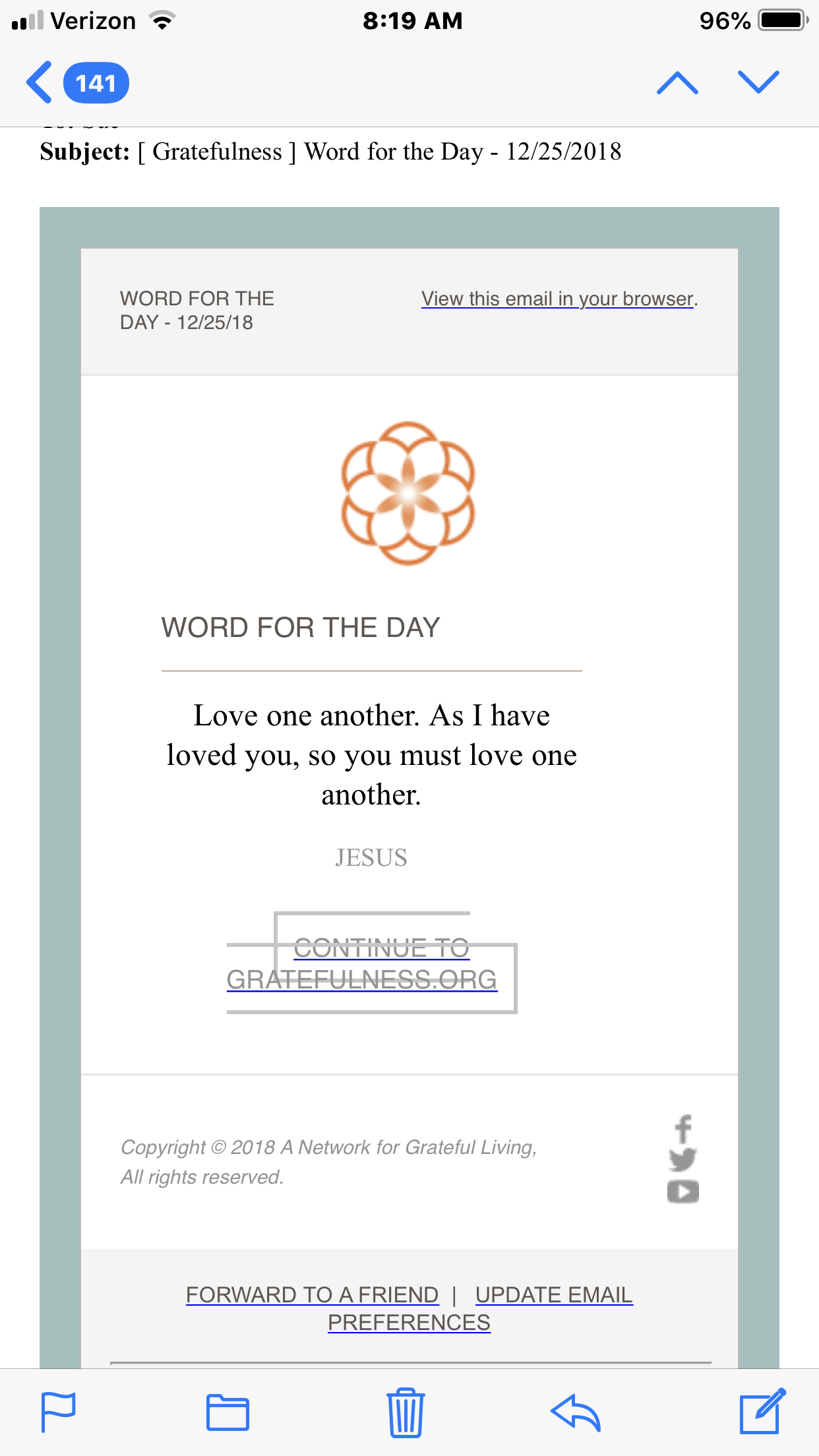The image size is (819, 1456).
Task: Click 'Forward to a Friend' link
Action: click(x=313, y=1295)
